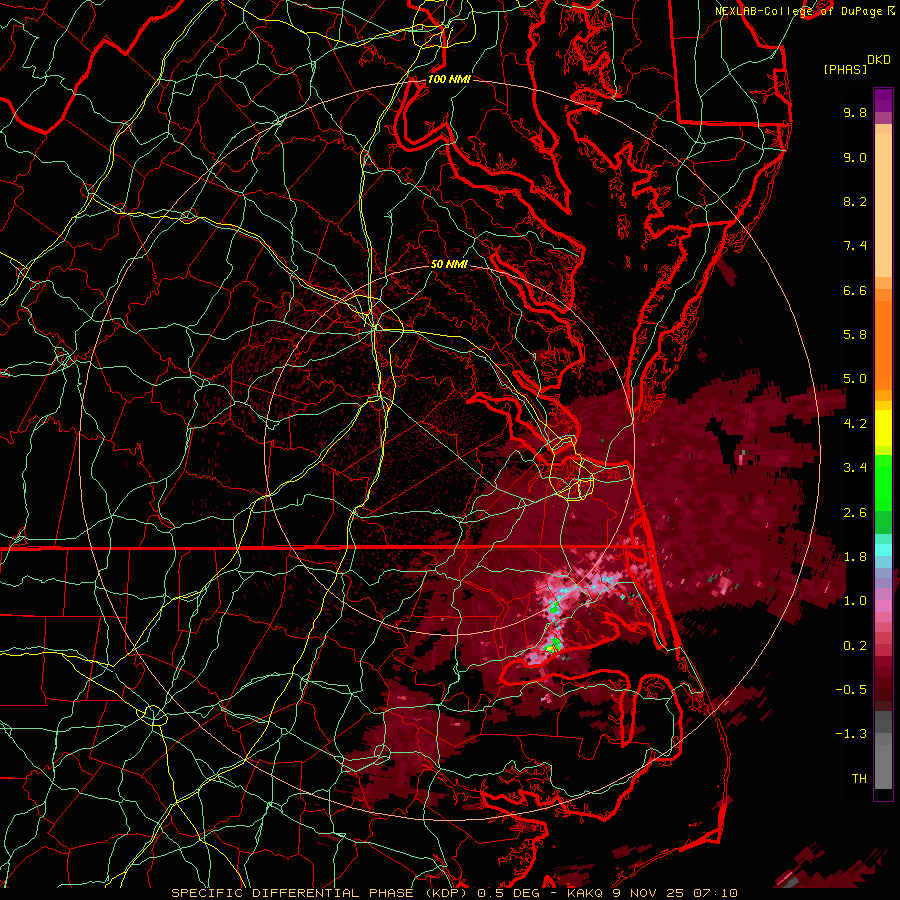Click the 1.8 value on the legend

pos(855,557)
